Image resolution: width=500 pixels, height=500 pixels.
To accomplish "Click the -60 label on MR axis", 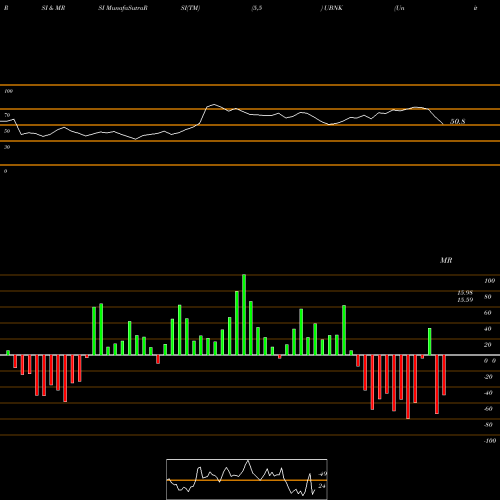I will (488, 409).
